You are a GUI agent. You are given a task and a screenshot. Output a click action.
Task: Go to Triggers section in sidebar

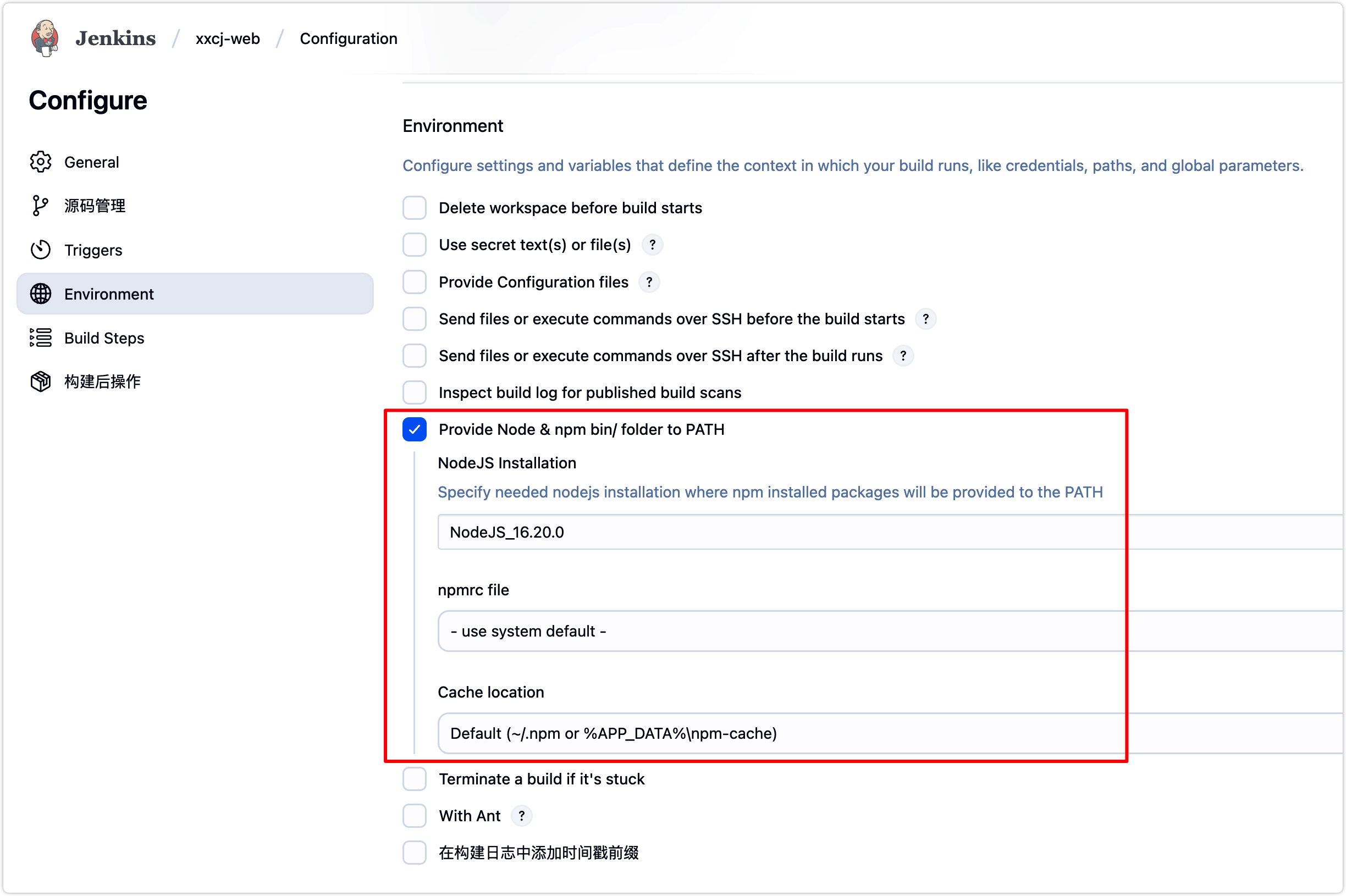coord(93,250)
